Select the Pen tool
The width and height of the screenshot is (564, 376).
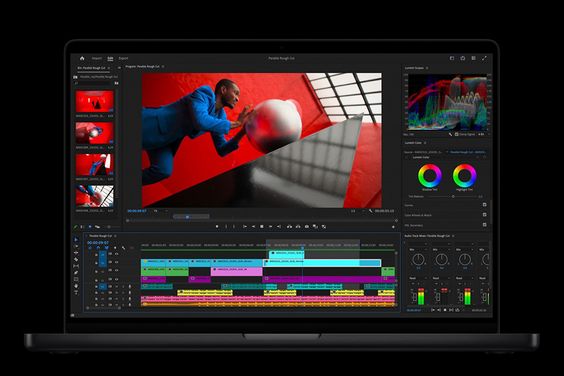pos(76,272)
